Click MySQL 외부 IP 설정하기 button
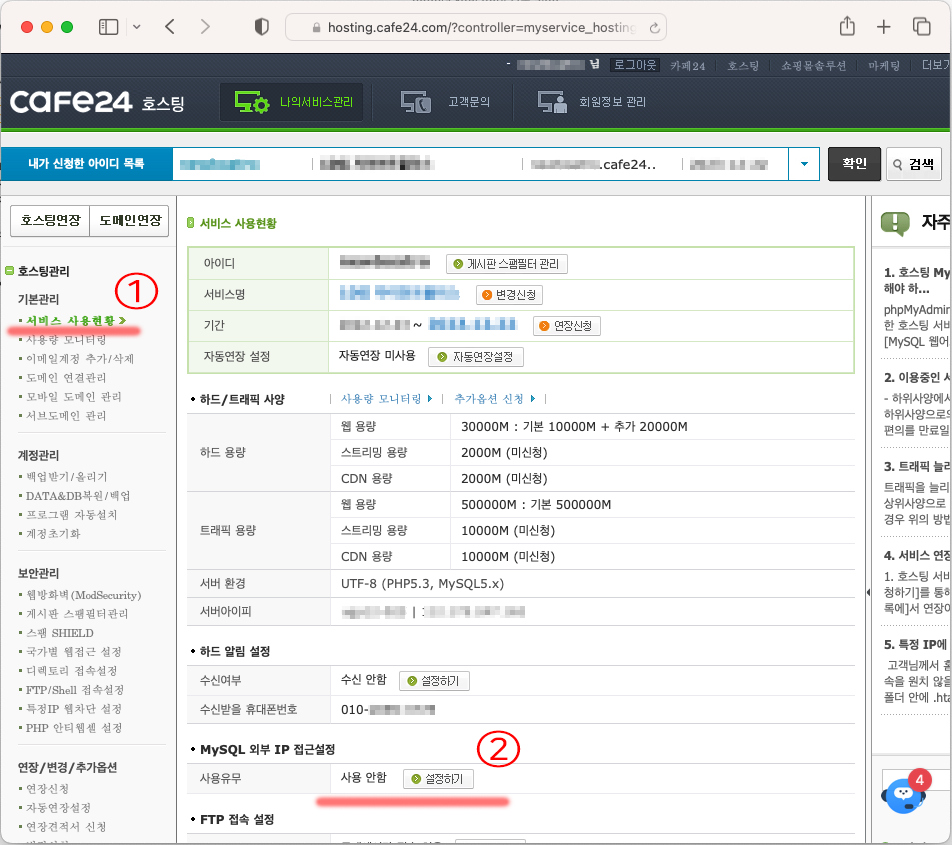This screenshot has width=952, height=845. pos(438,778)
